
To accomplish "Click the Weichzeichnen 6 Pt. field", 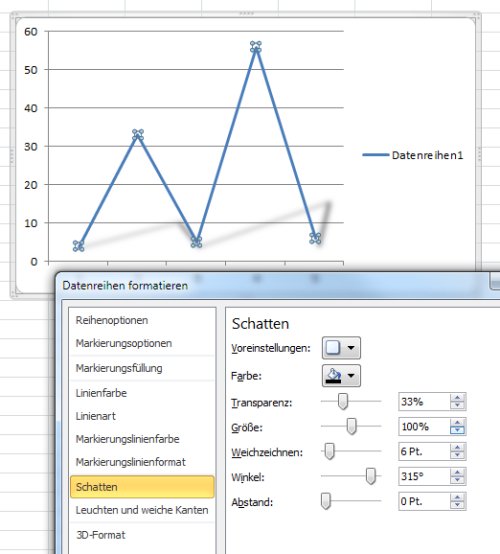I will [x=424, y=452].
